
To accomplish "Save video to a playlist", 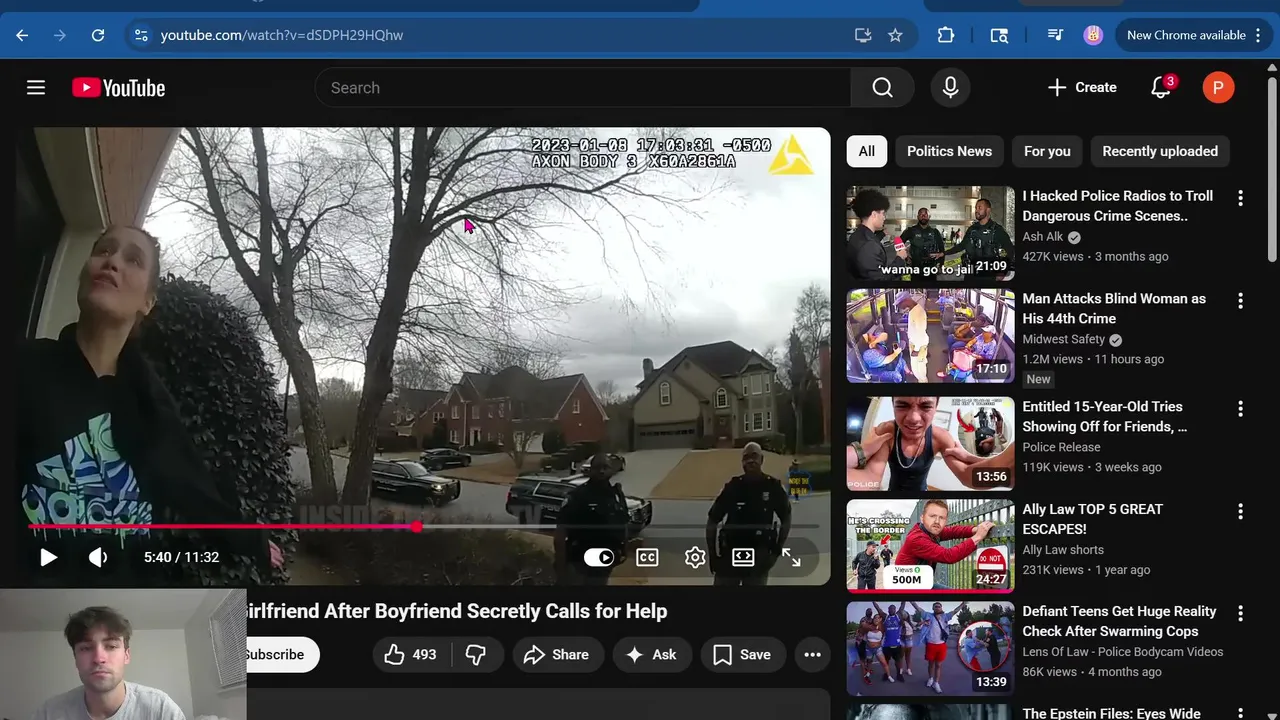I will pyautogui.click(x=742, y=655).
